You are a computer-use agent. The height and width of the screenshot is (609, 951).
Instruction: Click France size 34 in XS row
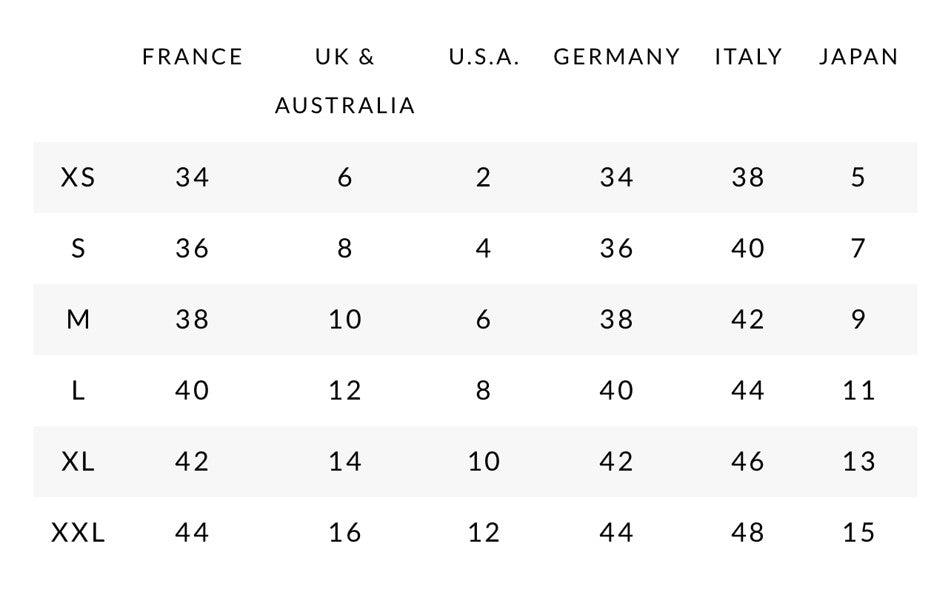click(x=192, y=178)
